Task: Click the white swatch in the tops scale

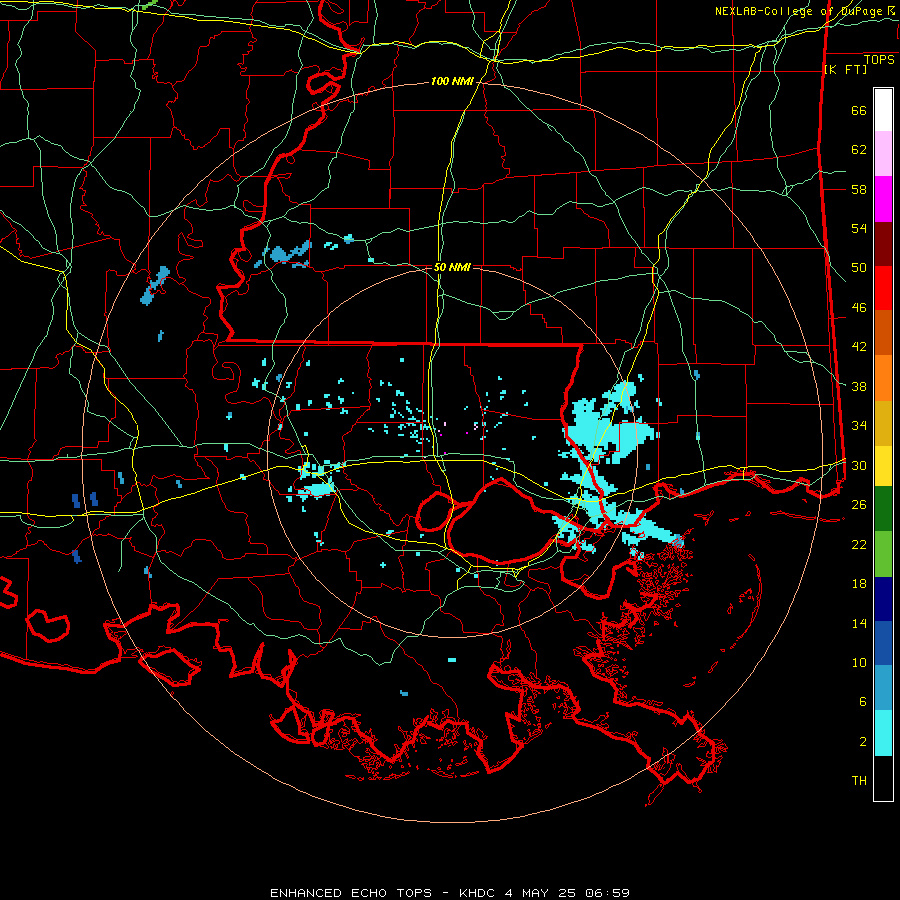Action: 883,110
